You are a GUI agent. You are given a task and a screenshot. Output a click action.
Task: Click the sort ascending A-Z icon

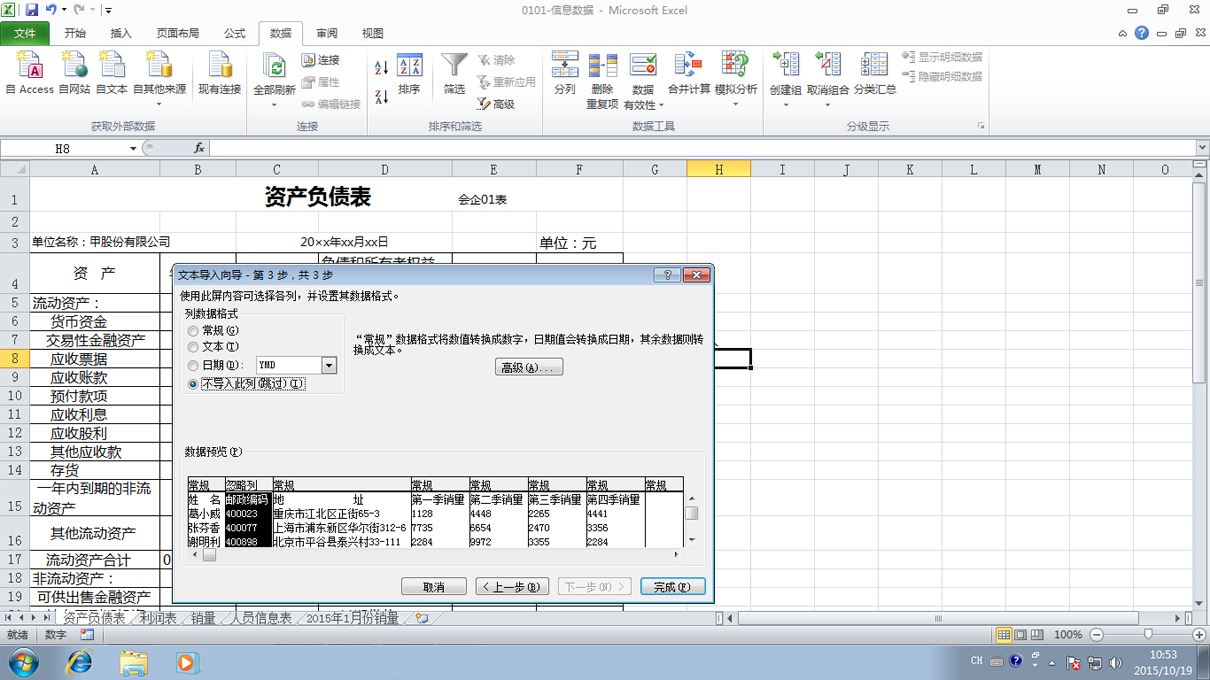(x=381, y=68)
